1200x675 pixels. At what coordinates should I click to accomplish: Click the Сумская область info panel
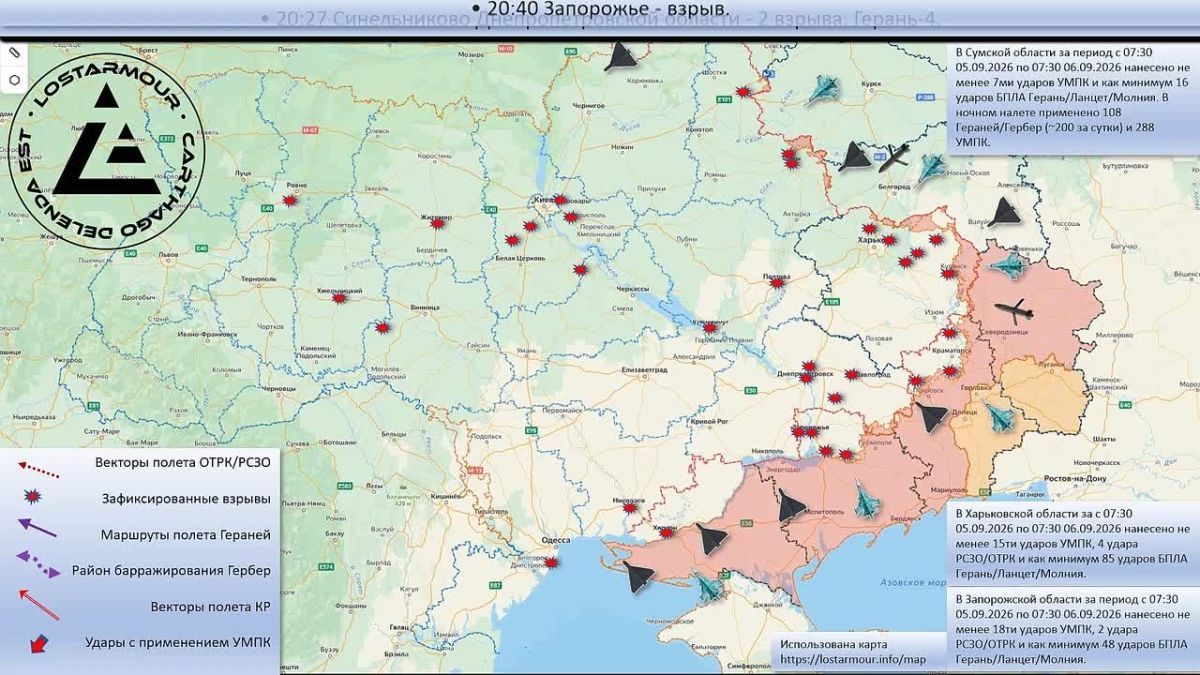1071,98
